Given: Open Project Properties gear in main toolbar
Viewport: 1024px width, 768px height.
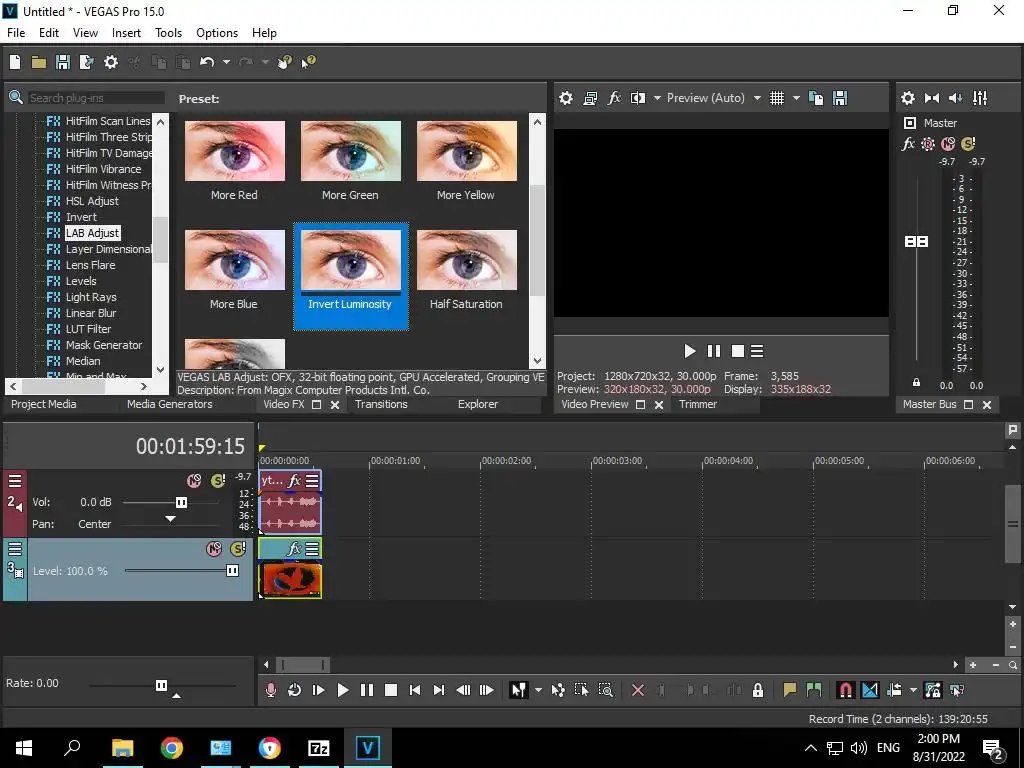Looking at the screenshot, I should [x=111, y=62].
